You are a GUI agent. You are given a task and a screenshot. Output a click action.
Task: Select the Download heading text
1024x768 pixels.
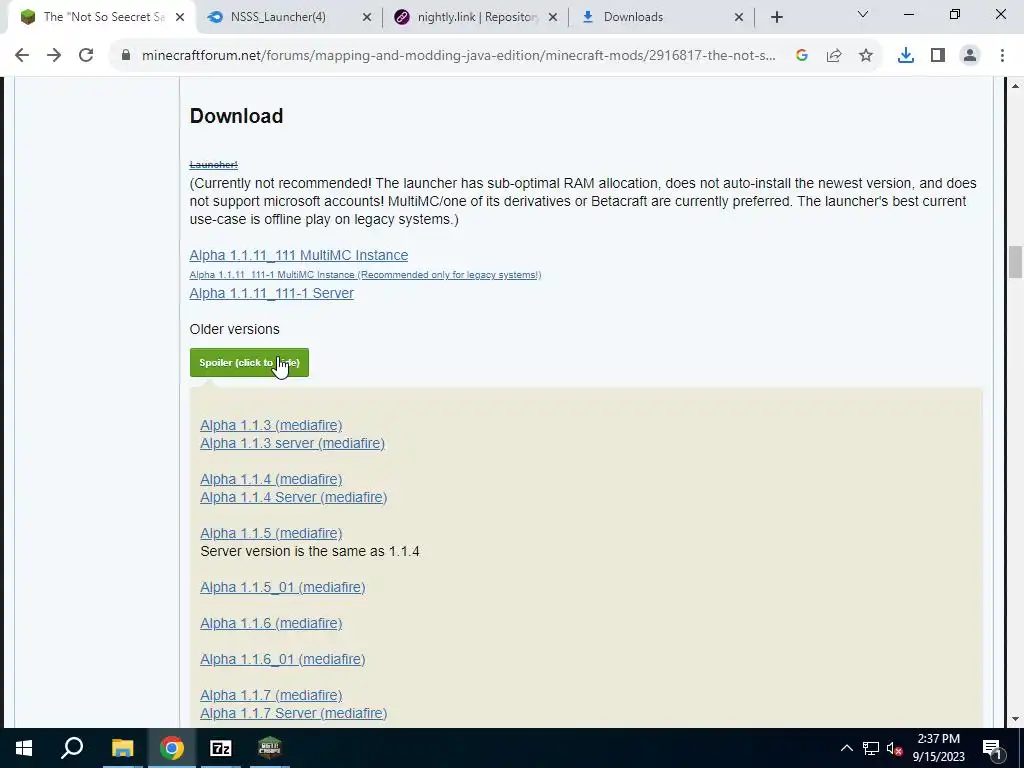236,116
